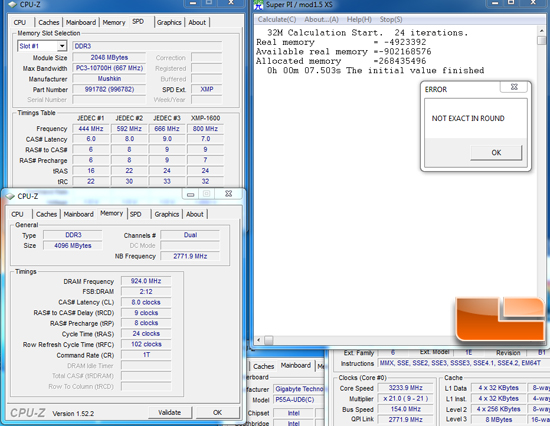Viewport: 550px width, 426px height.
Task: Open Caches tab in top CPU-Z window
Action: [x=49, y=22]
